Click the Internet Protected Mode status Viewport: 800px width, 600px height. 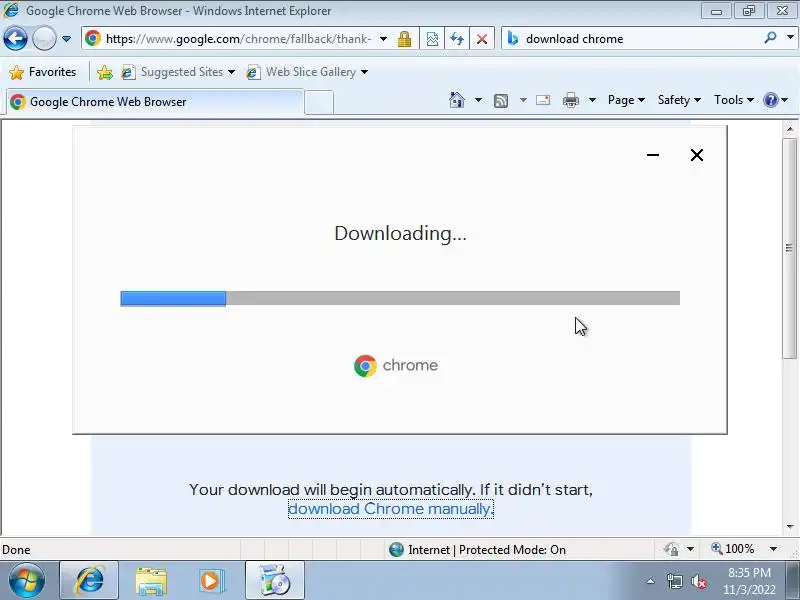[477, 549]
